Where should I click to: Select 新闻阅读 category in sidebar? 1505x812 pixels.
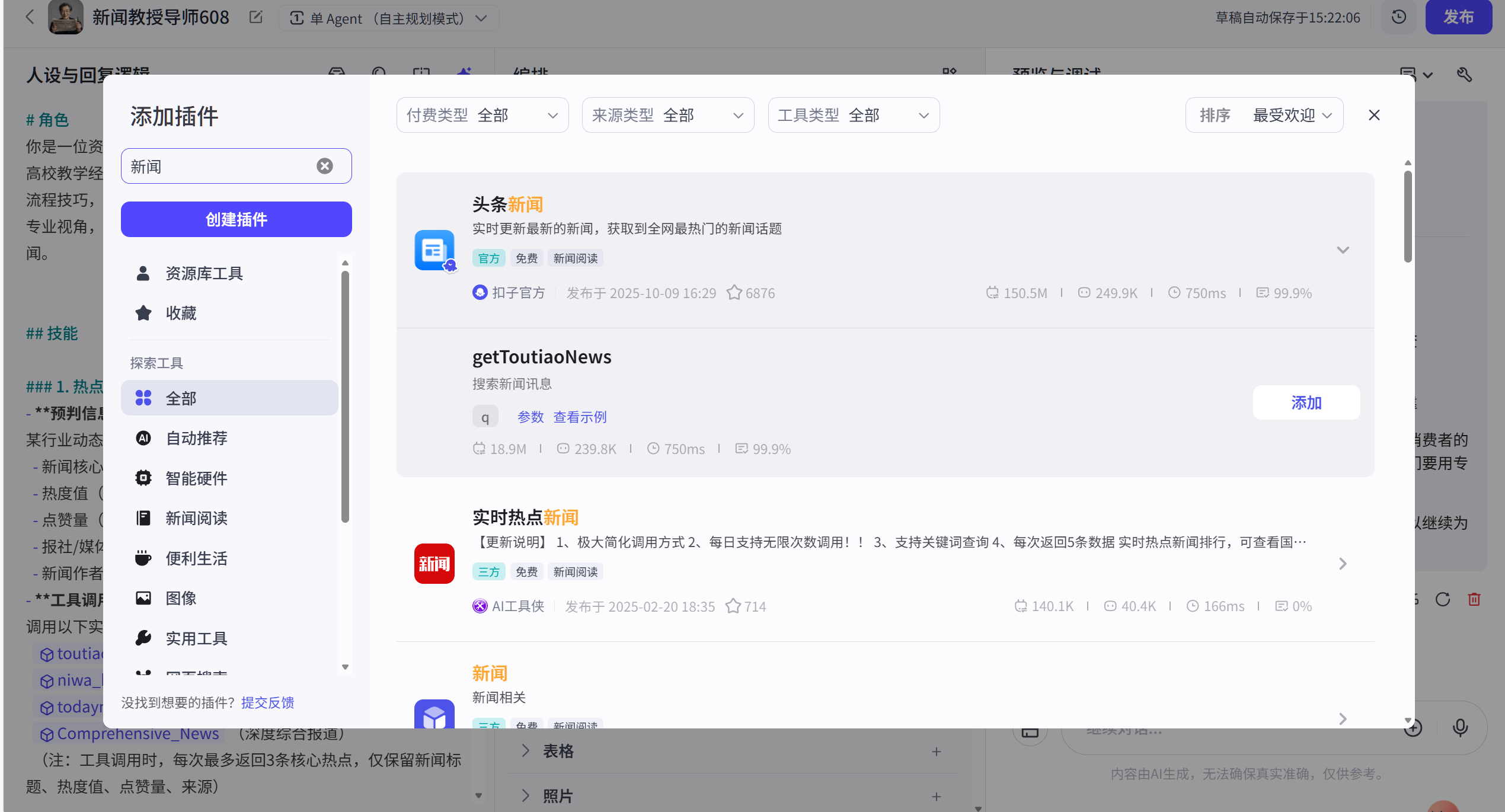(x=196, y=518)
